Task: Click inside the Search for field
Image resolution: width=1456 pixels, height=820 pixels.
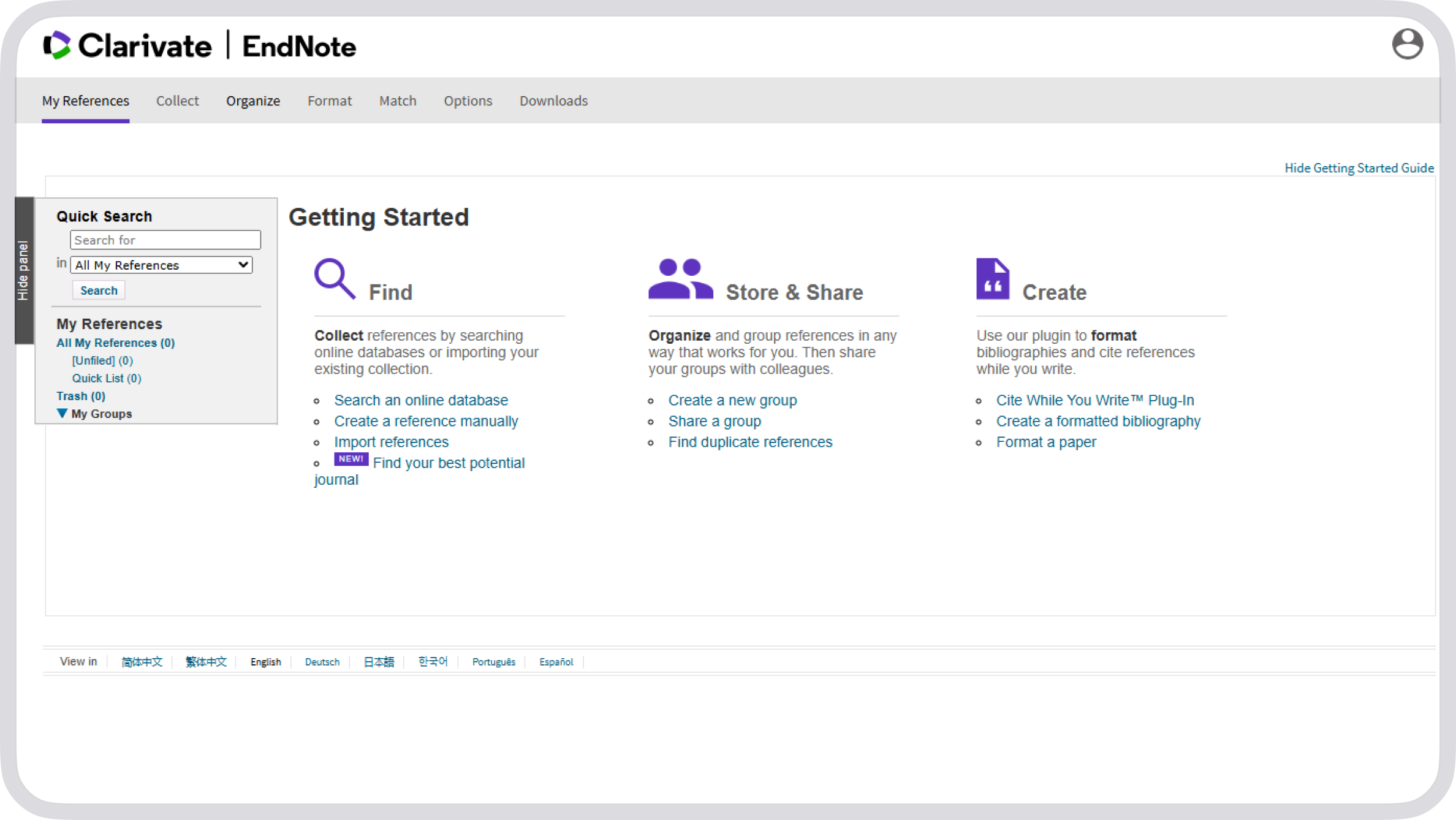Action: [x=165, y=240]
